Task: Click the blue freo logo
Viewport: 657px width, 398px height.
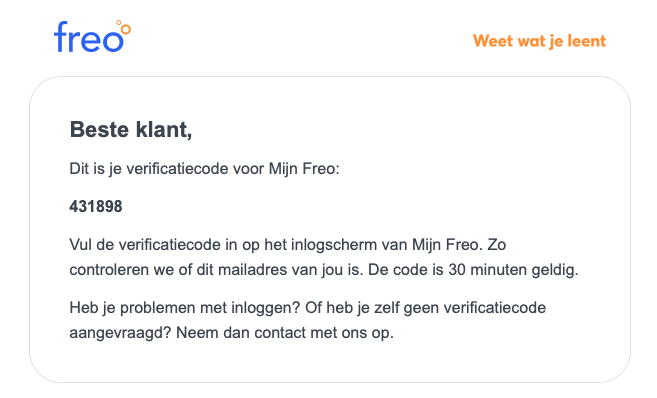Action: point(92,36)
